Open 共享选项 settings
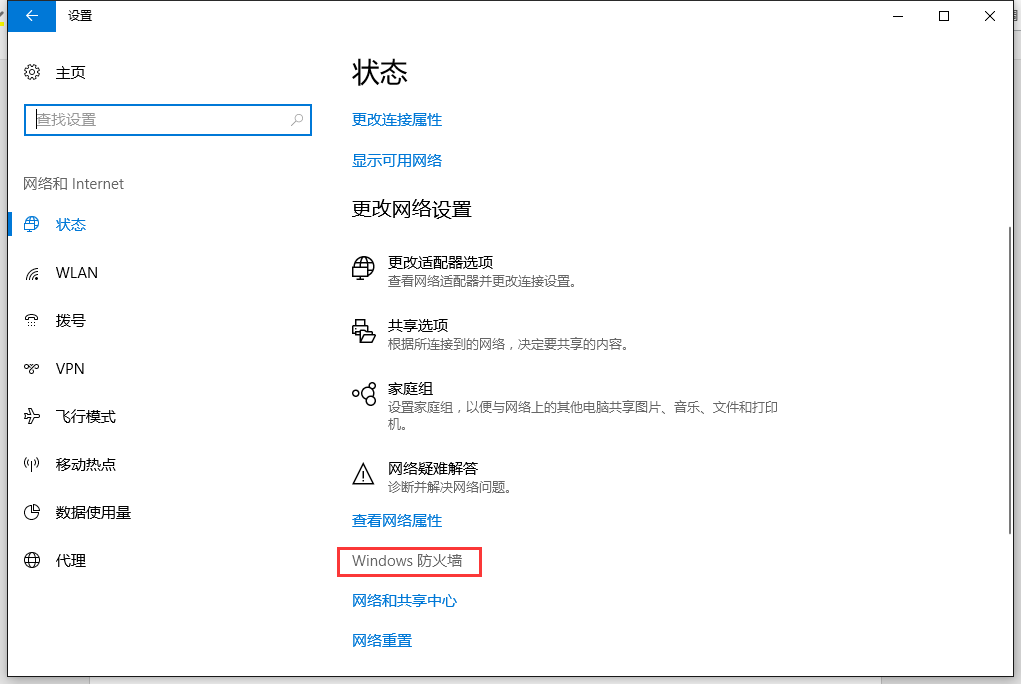This screenshot has width=1021, height=684. [417, 326]
